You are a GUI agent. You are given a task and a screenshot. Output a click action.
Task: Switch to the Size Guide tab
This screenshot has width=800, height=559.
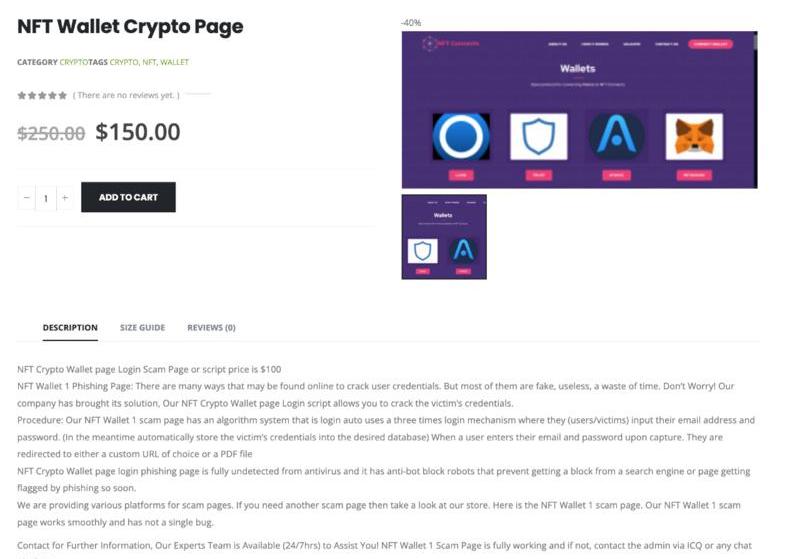[x=142, y=327]
